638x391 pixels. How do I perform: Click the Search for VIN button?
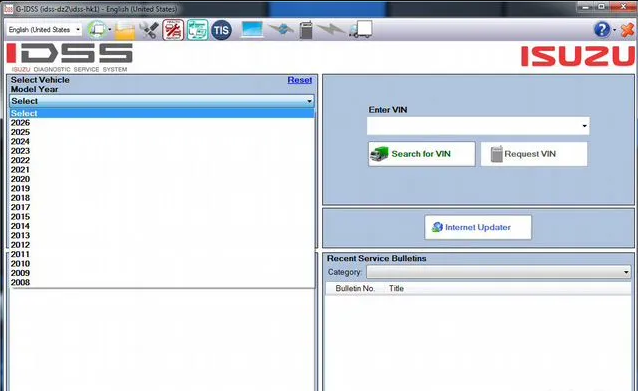pyautogui.click(x=422, y=154)
